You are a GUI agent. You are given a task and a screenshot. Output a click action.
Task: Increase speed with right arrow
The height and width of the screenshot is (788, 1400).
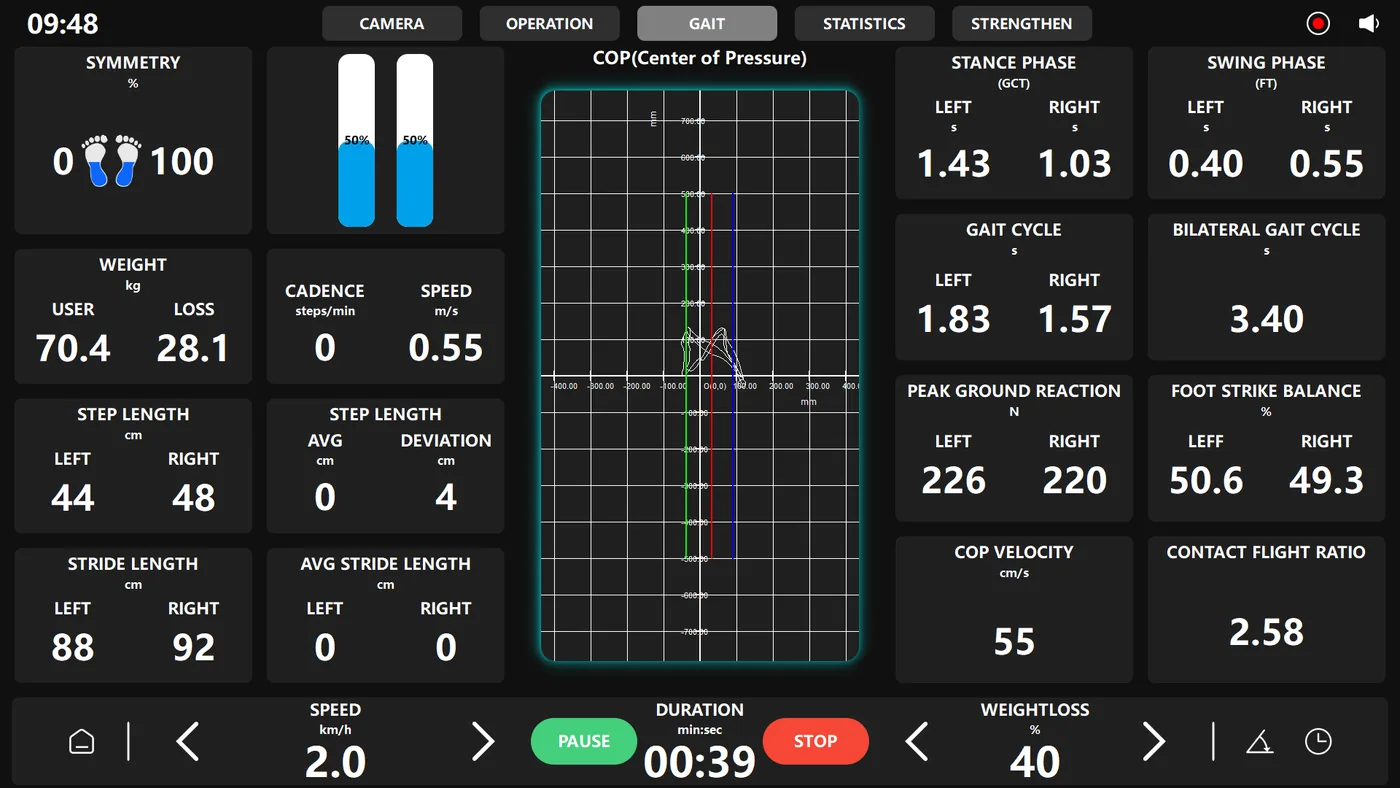483,742
